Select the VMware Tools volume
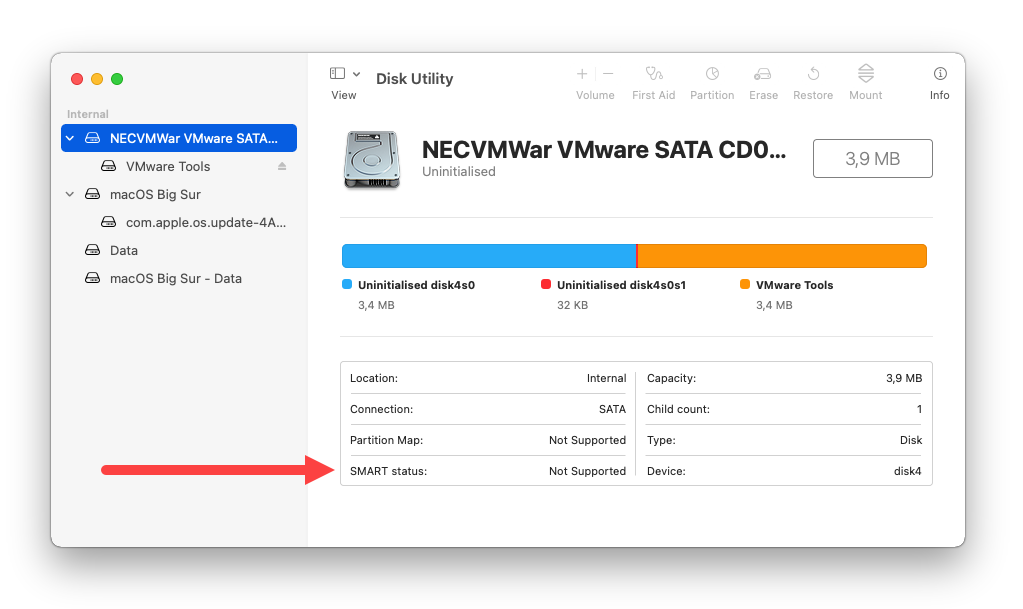The width and height of the screenshot is (1023, 609). pos(168,166)
